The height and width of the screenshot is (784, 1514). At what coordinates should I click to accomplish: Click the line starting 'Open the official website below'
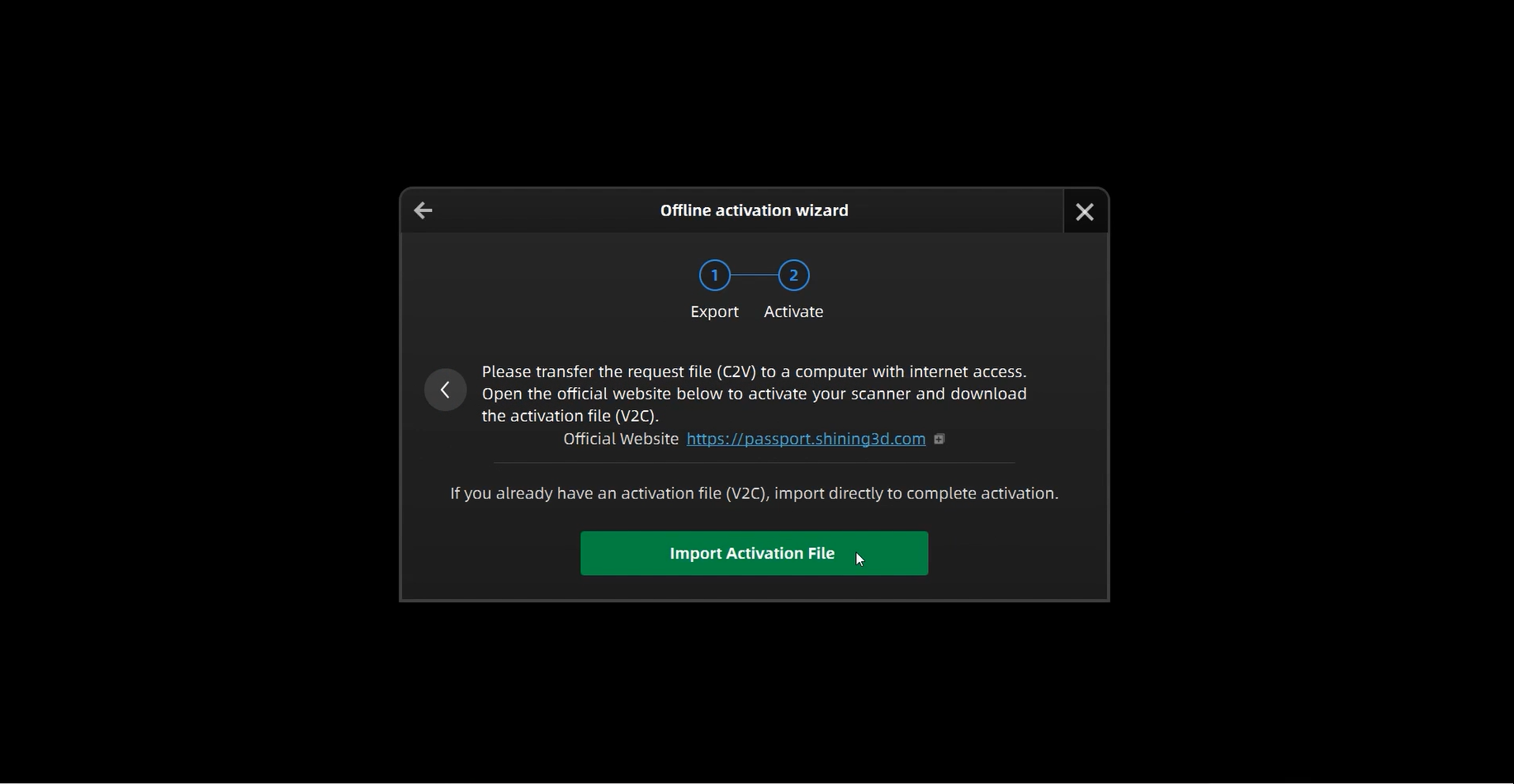(755, 394)
